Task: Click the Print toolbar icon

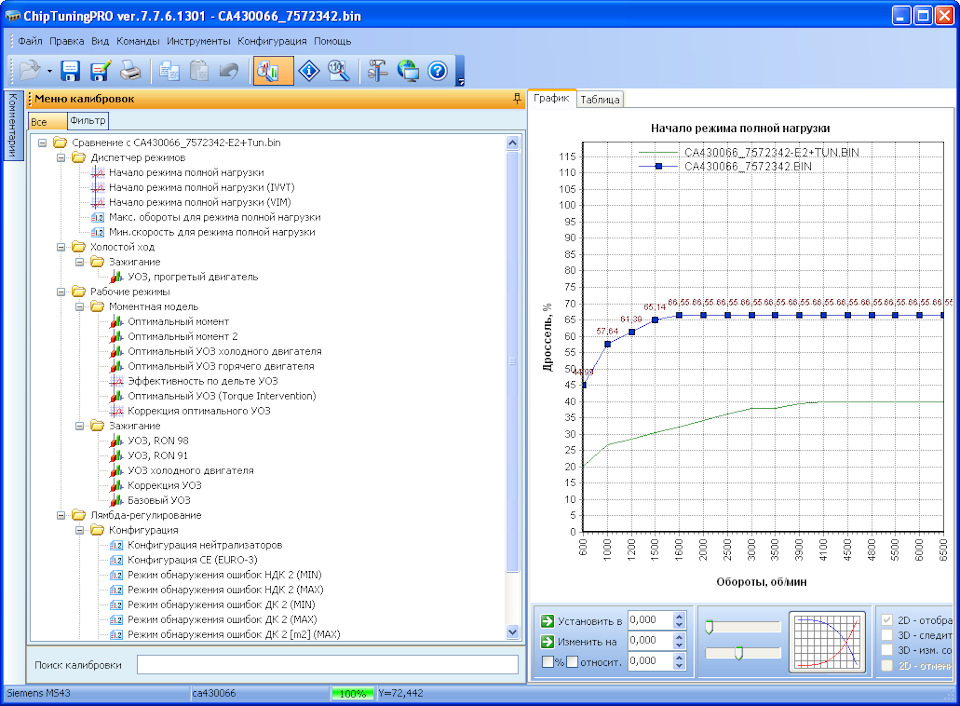Action: [130, 70]
